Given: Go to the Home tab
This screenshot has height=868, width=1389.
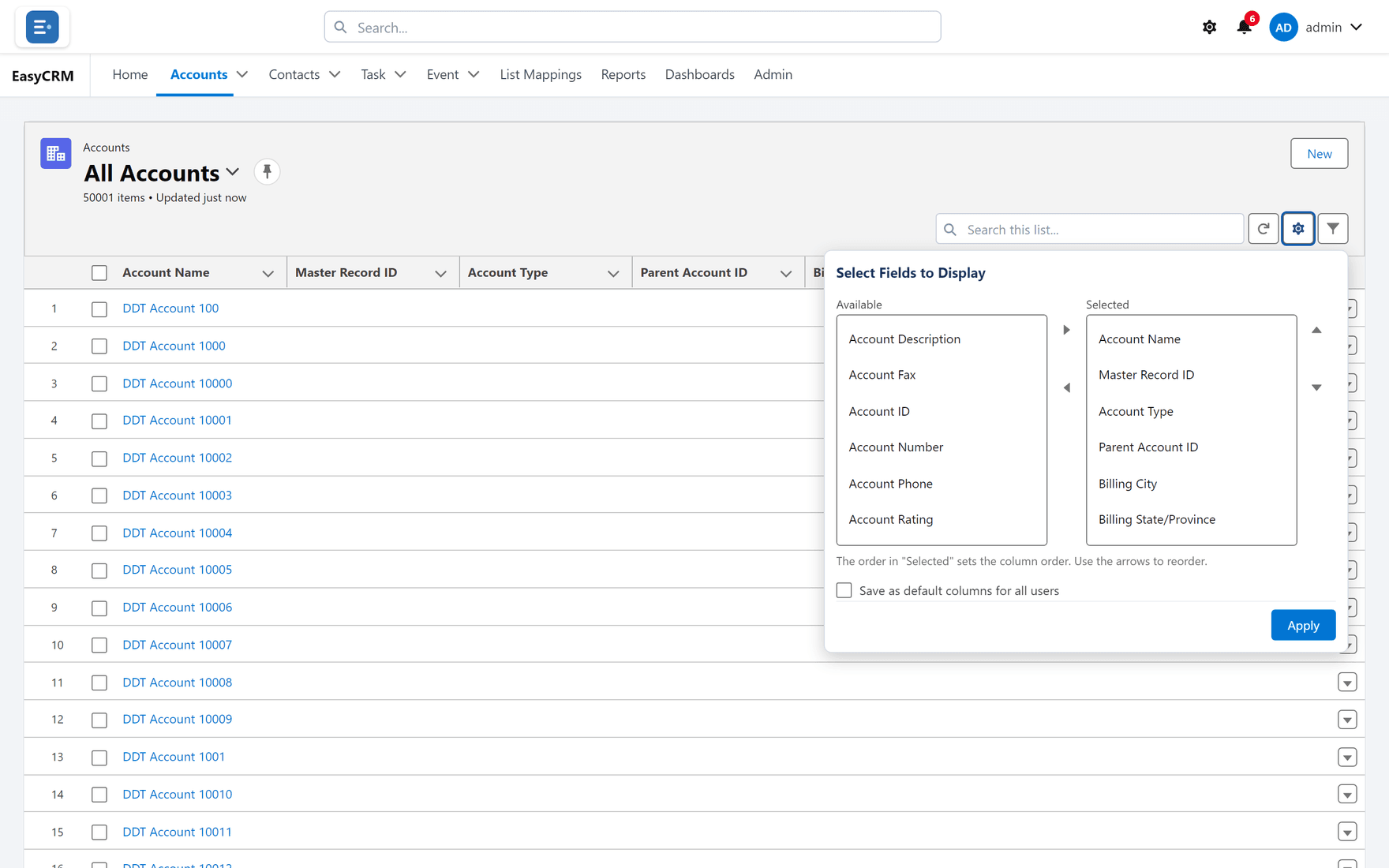Looking at the screenshot, I should 130,74.
